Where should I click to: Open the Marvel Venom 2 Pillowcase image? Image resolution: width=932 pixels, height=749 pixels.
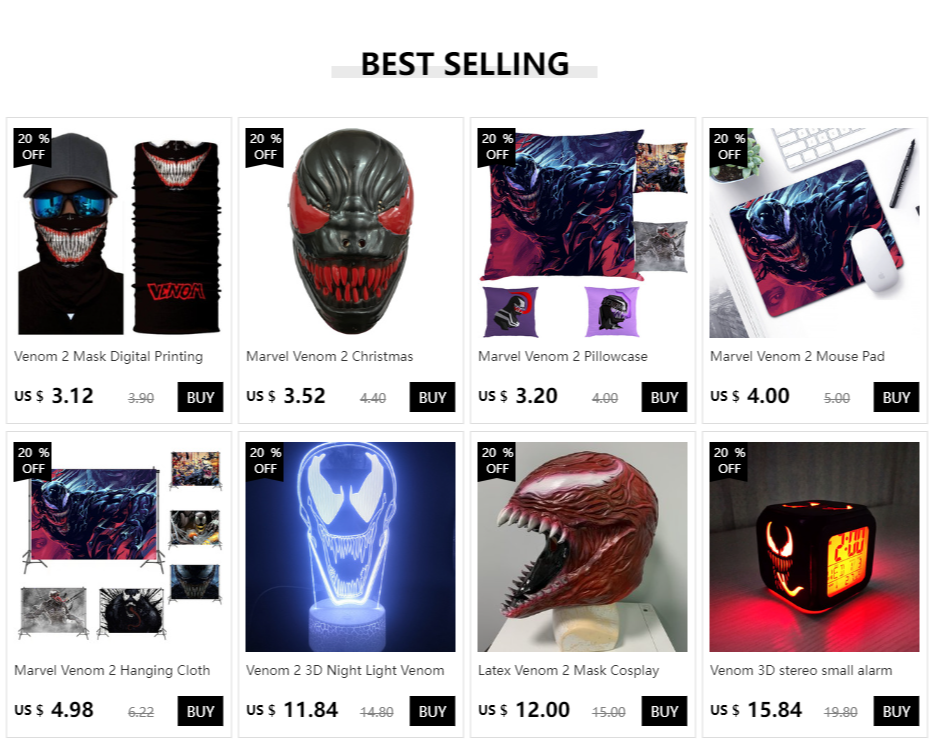point(582,233)
